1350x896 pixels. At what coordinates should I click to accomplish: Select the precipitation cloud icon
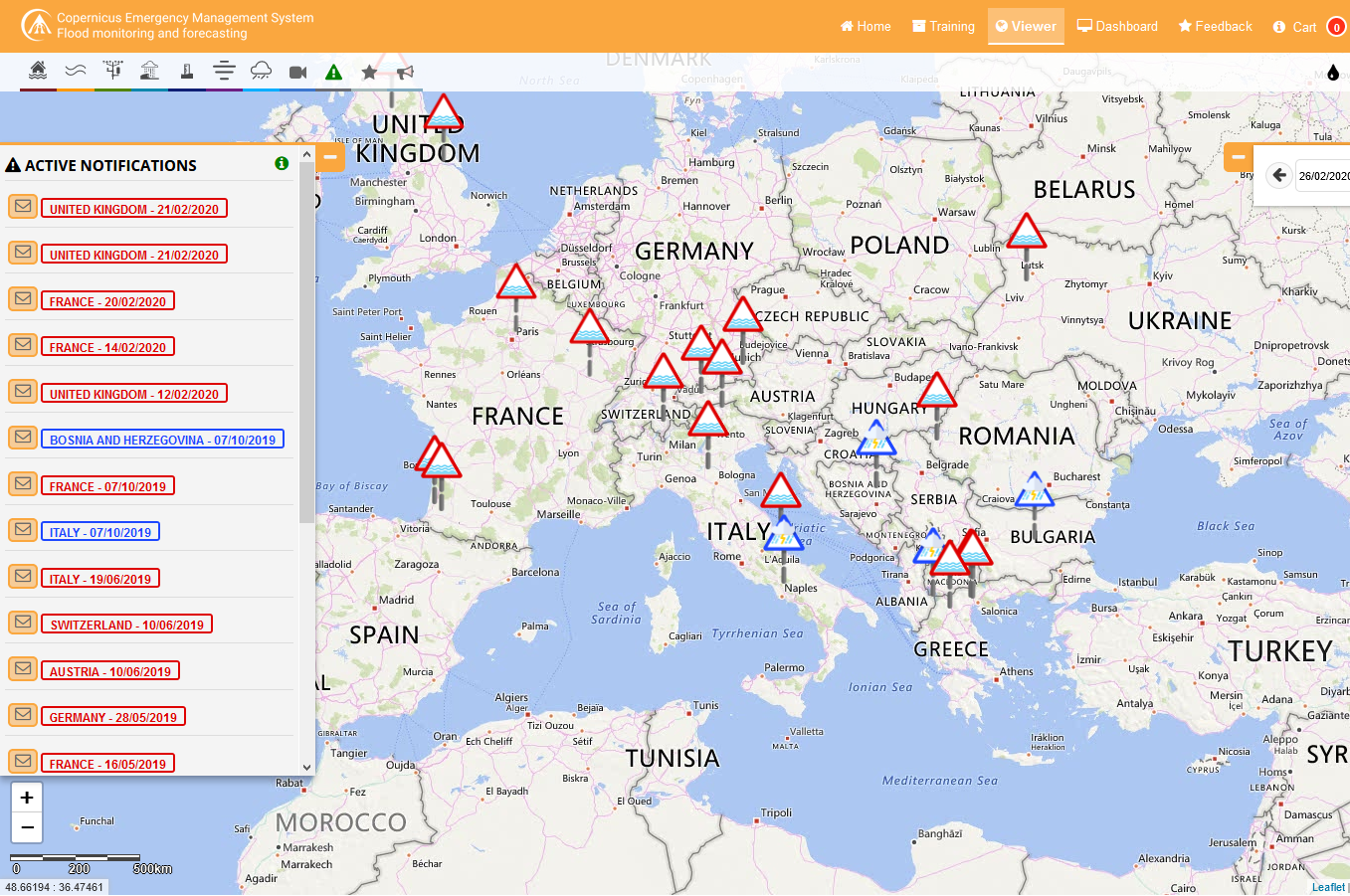(x=260, y=70)
